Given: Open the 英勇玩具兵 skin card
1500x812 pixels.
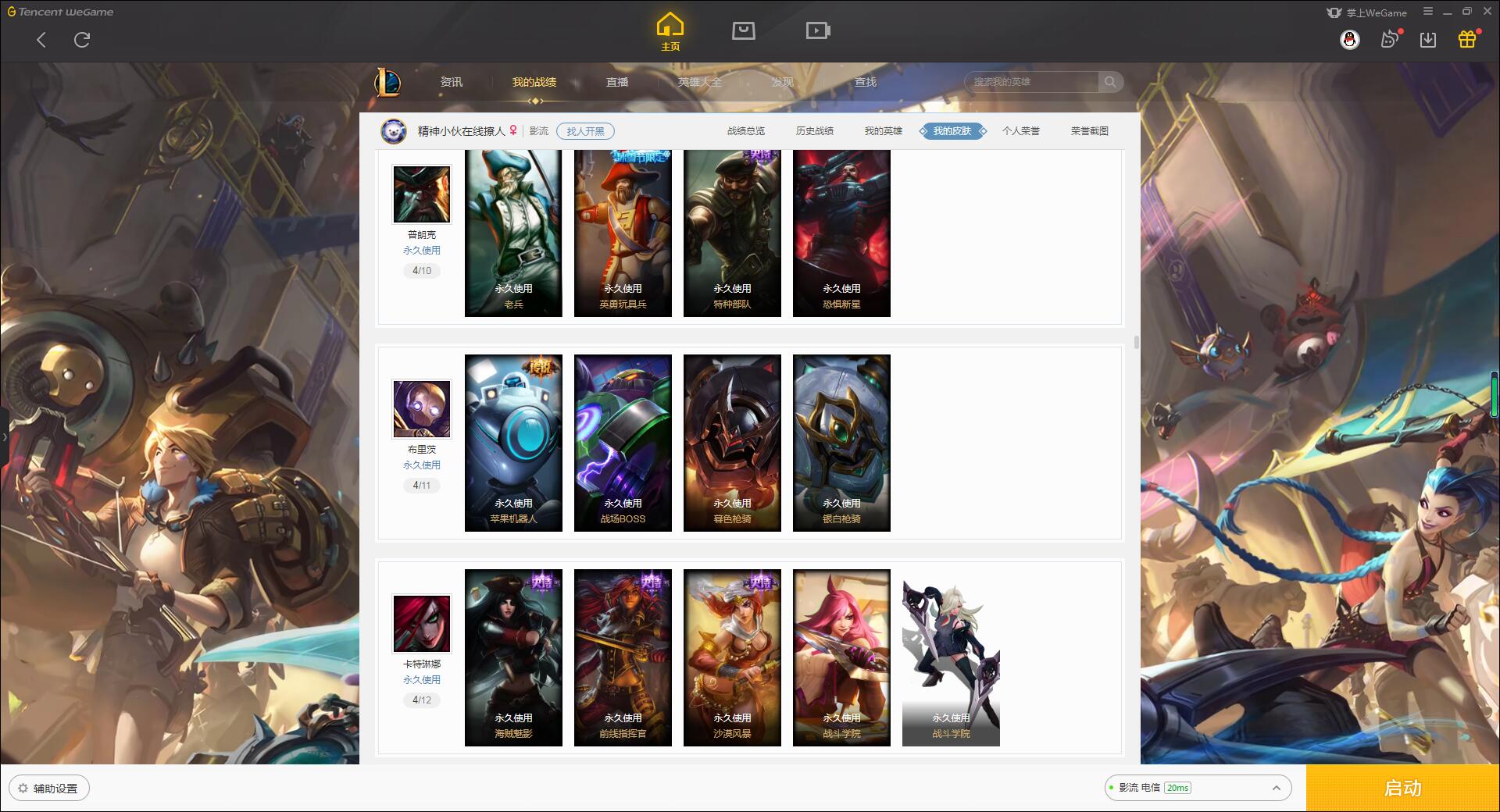Looking at the screenshot, I should [623, 233].
